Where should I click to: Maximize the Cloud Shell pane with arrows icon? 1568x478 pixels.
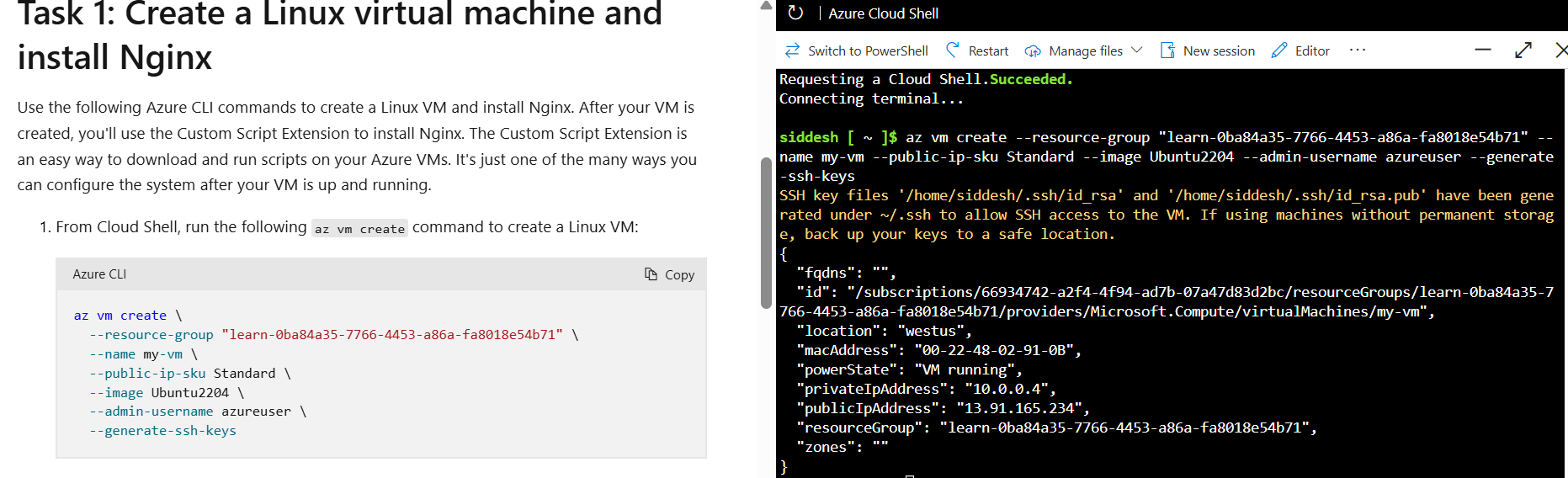(x=1523, y=50)
